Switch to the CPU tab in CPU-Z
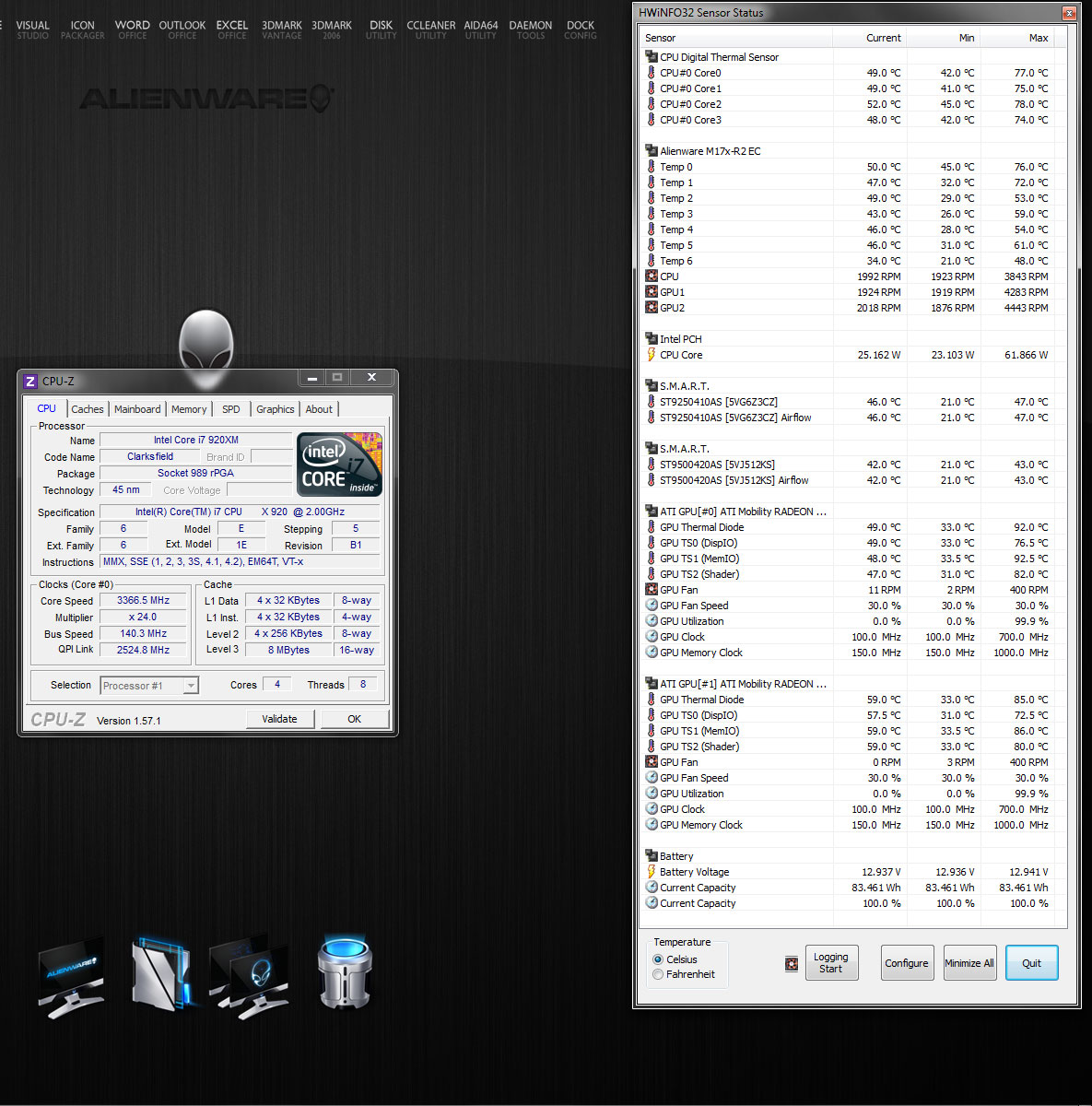The height and width of the screenshot is (1106, 1092). (46, 408)
